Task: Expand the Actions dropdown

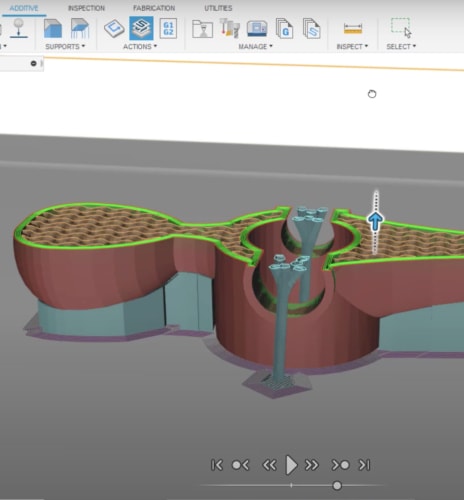Action: pyautogui.click(x=140, y=47)
